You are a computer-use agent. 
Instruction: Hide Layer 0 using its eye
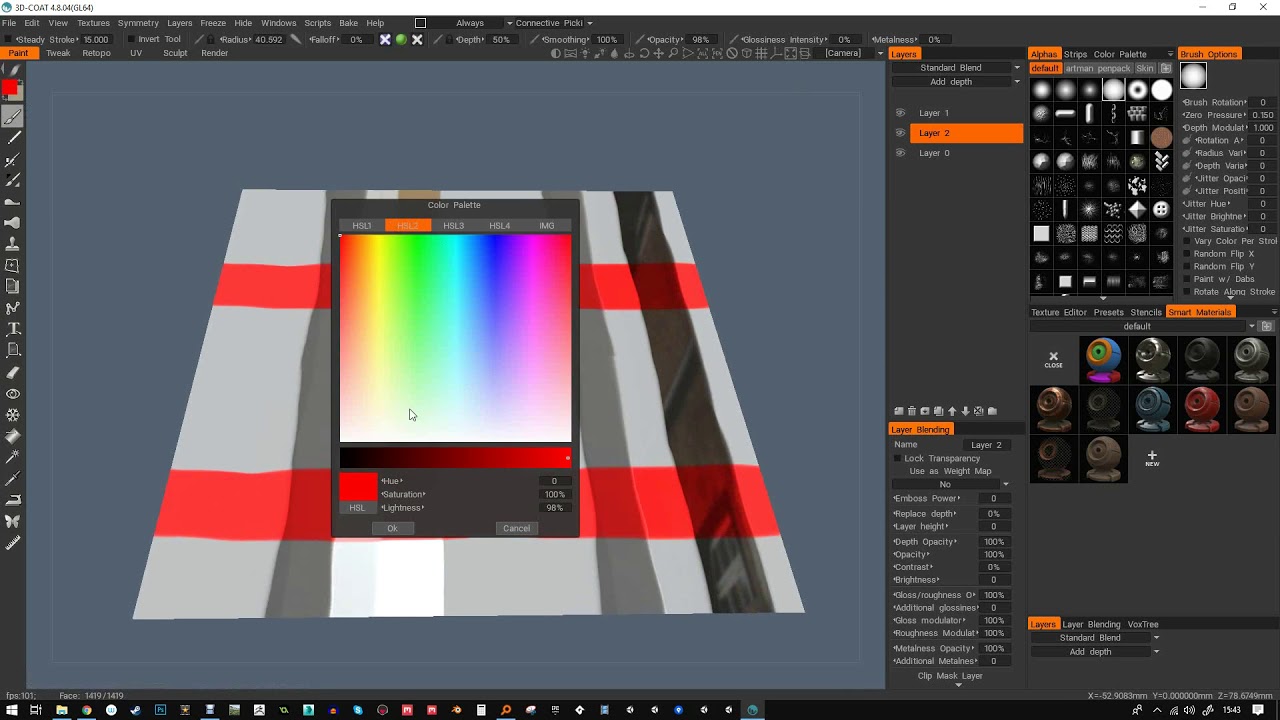pos(900,153)
